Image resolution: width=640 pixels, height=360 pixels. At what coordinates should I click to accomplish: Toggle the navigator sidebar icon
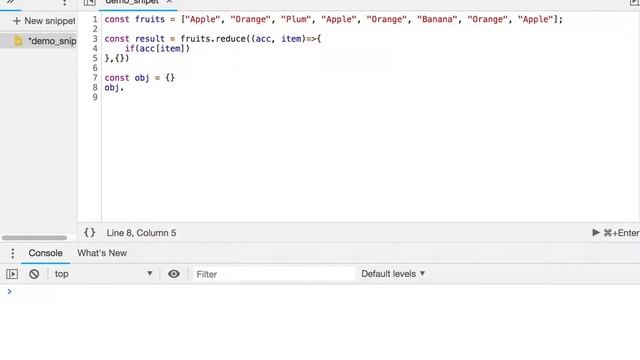[x=89, y=2]
